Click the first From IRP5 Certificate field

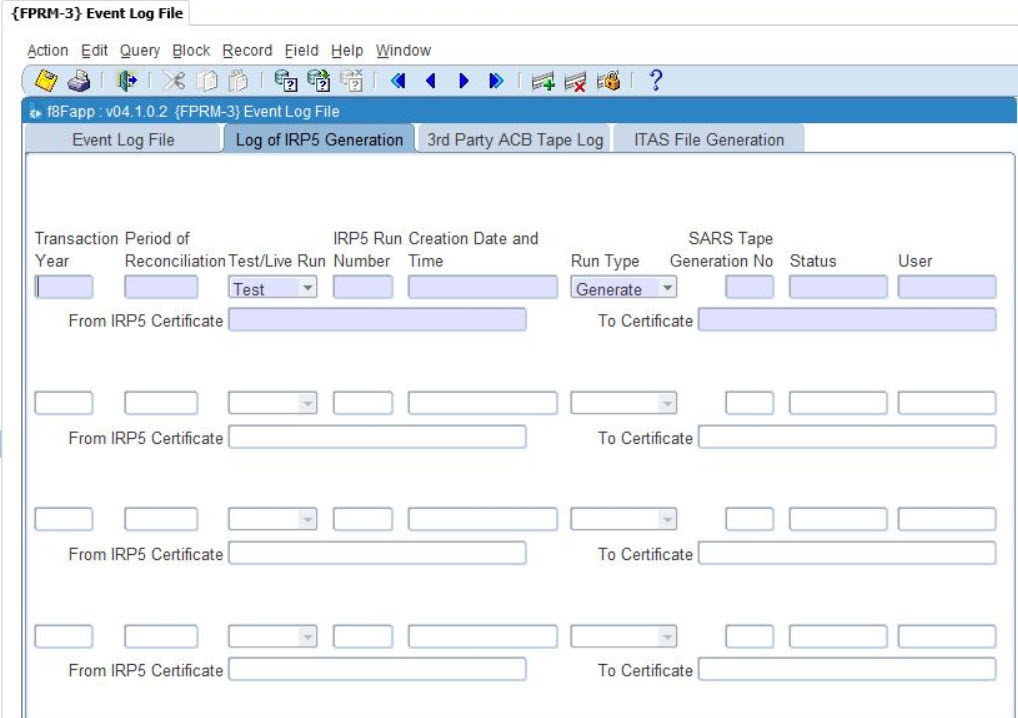coord(377,320)
